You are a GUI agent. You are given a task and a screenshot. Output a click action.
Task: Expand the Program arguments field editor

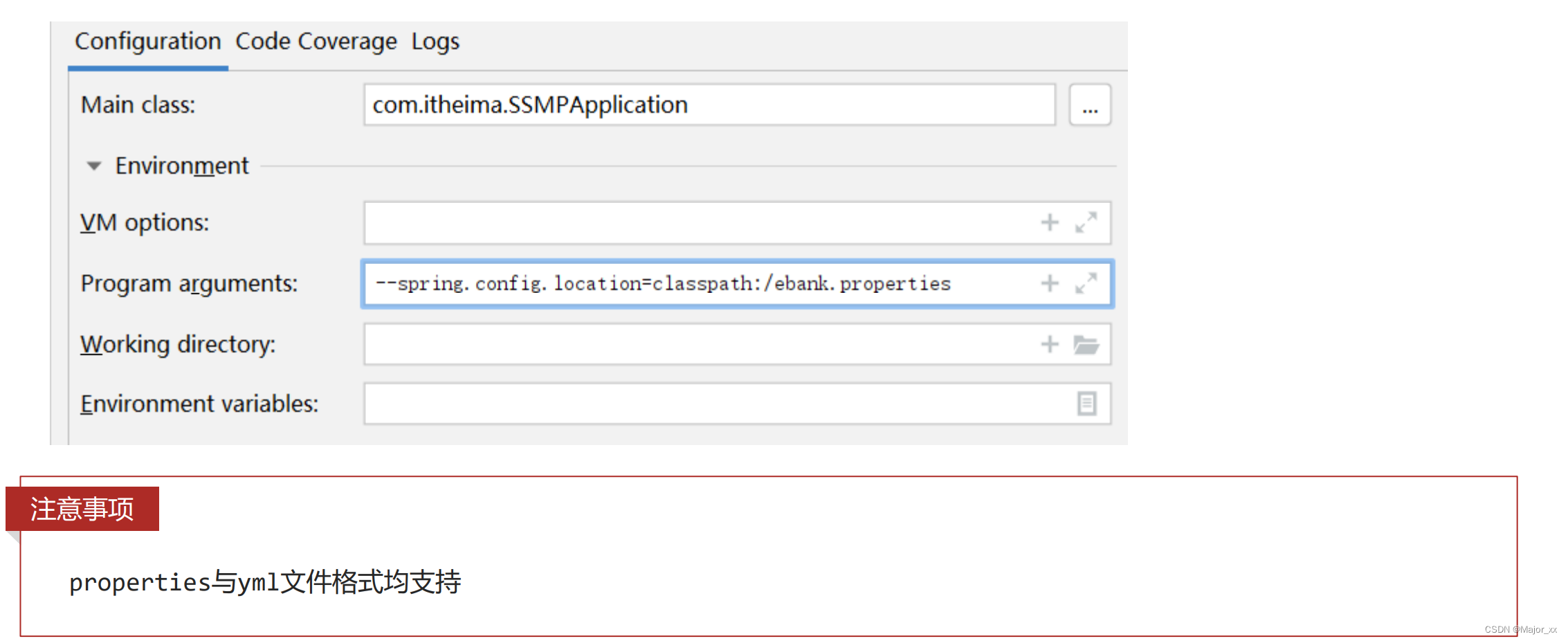pos(1086,283)
